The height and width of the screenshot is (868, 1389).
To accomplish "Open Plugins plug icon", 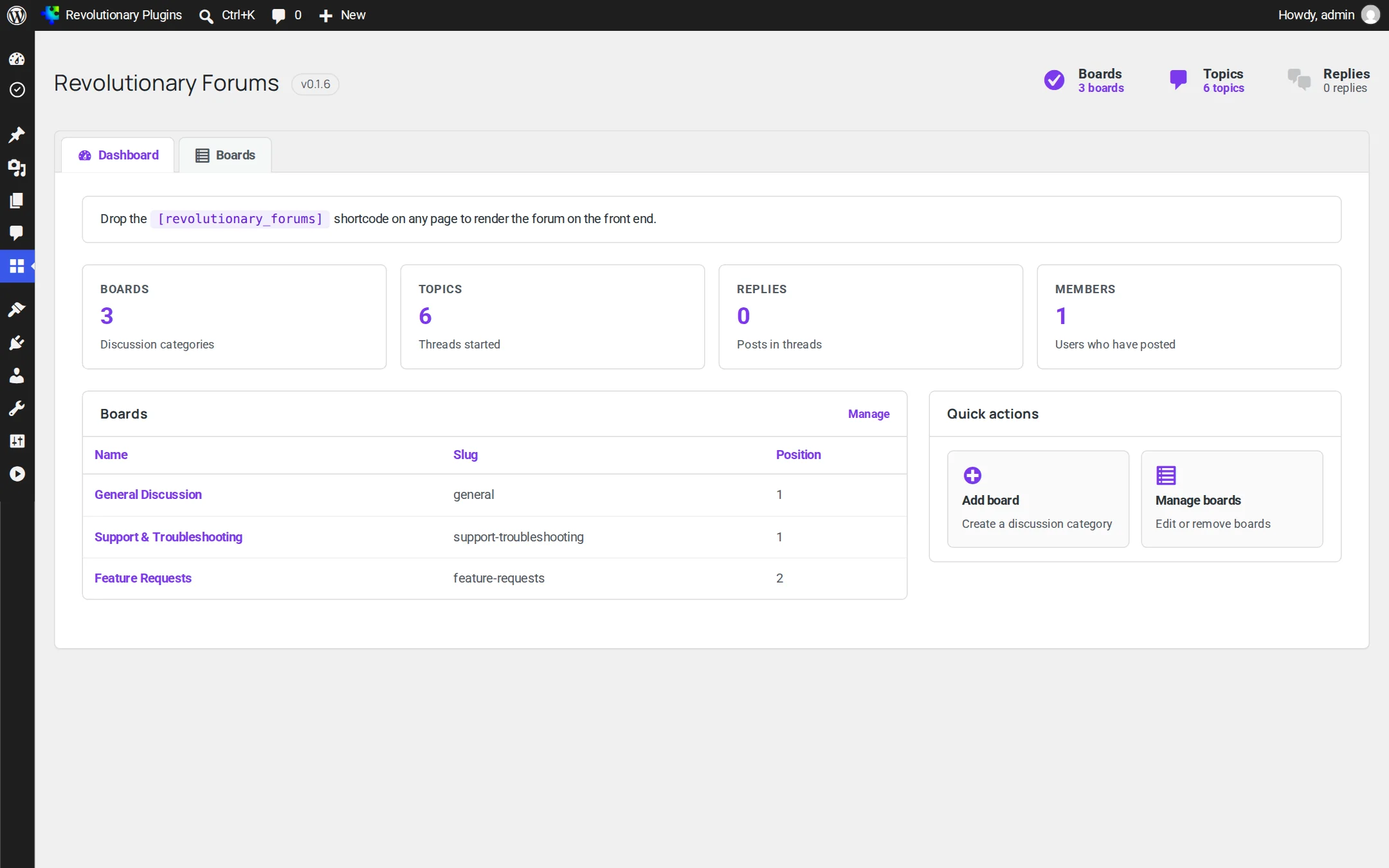I will [x=17, y=343].
